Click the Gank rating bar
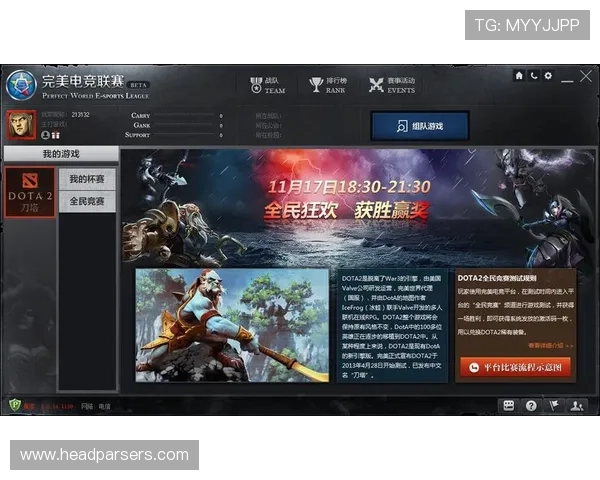600x480 pixels. (x=184, y=125)
